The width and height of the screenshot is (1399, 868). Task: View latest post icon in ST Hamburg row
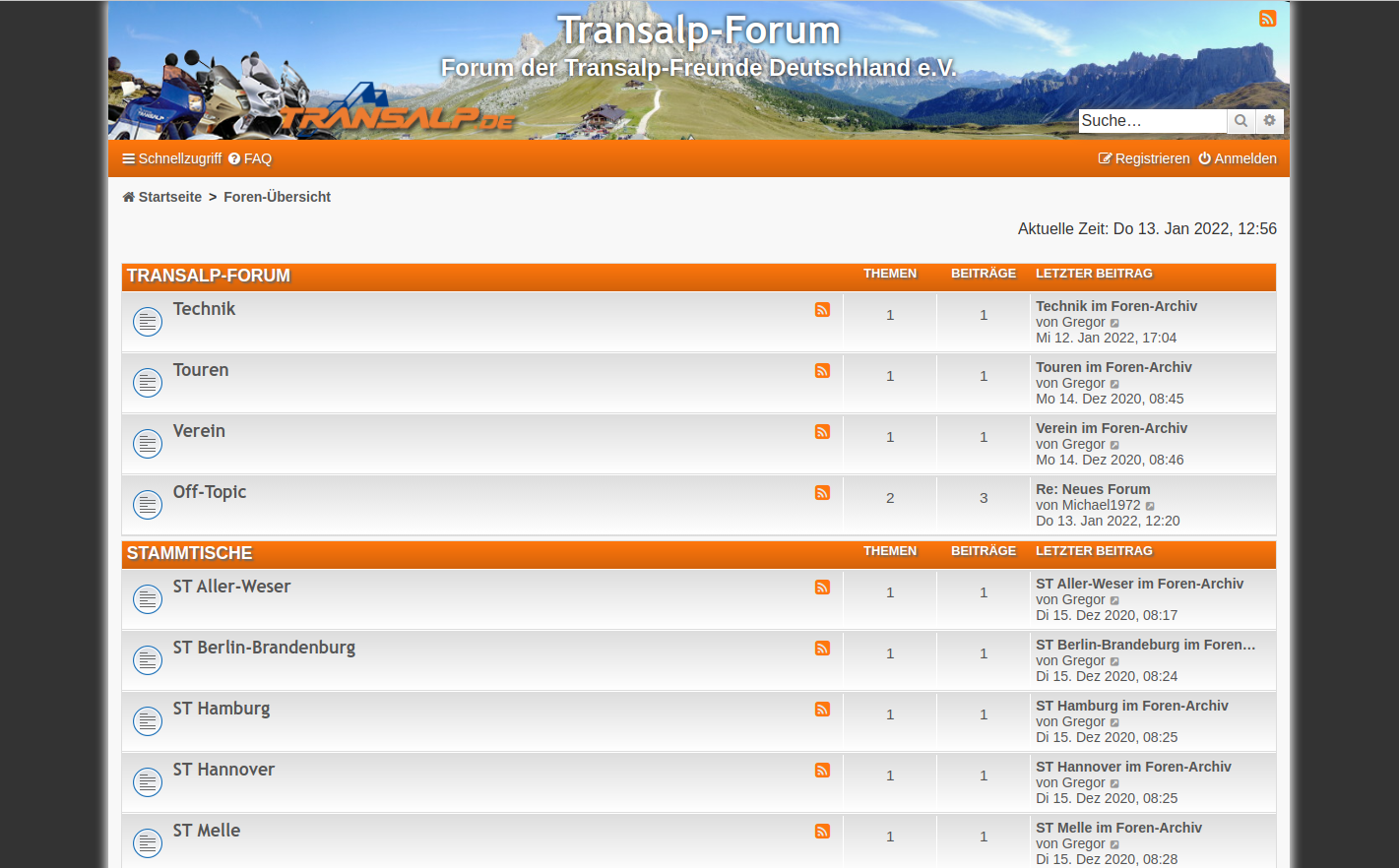coord(1115,722)
